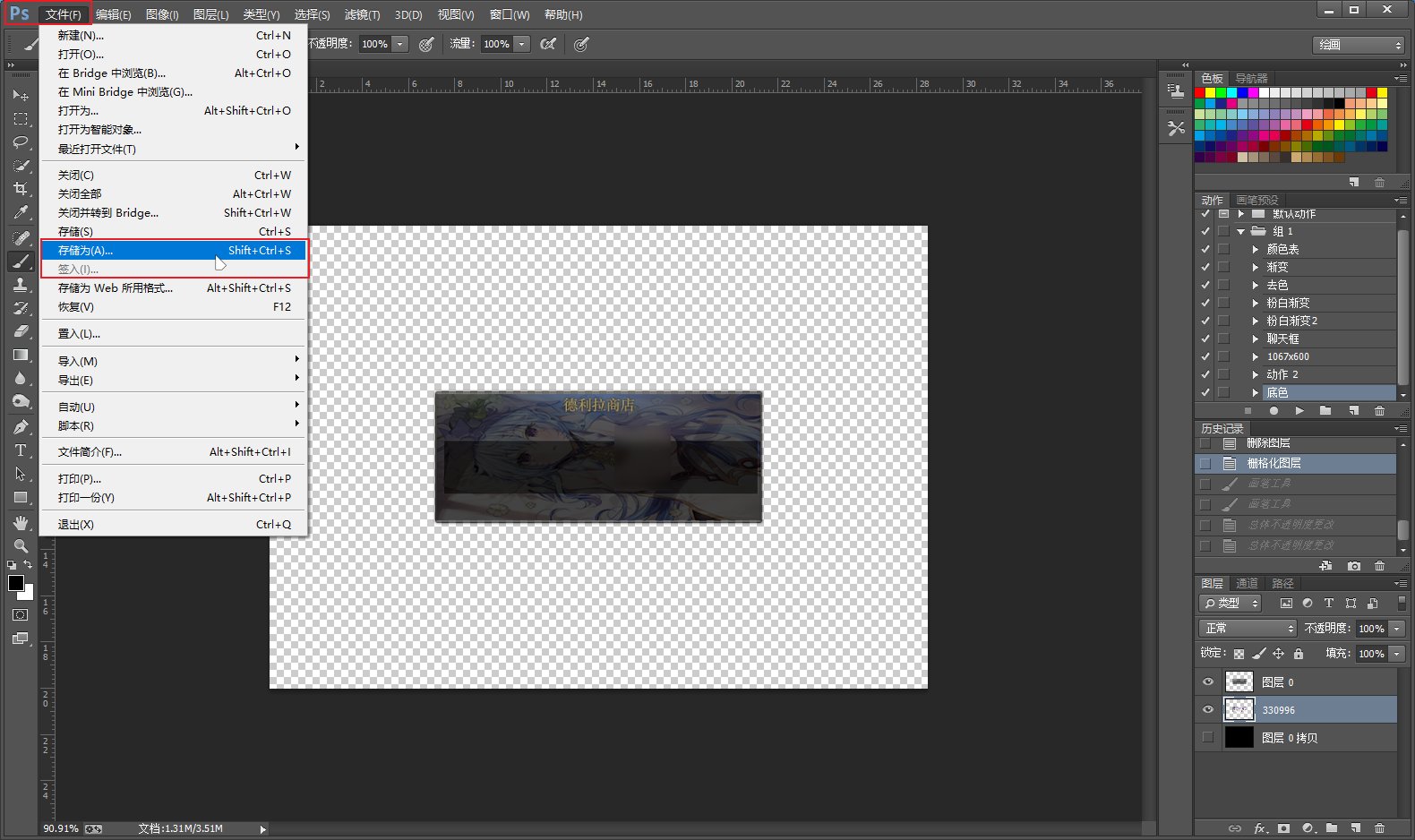The width and height of the screenshot is (1415, 840).
Task: Toggle dialog box for 聊天框 action
Action: tap(1223, 339)
